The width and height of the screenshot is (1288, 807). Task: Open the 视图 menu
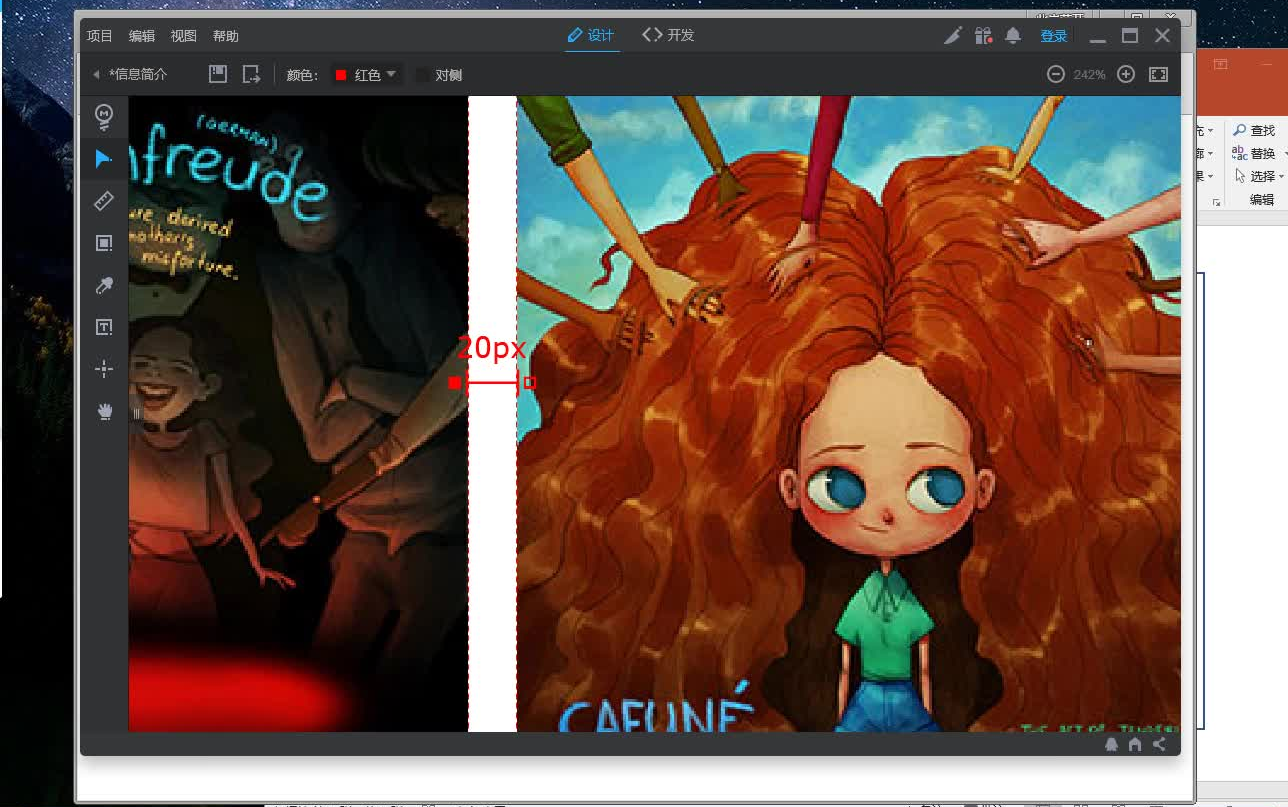pos(184,36)
